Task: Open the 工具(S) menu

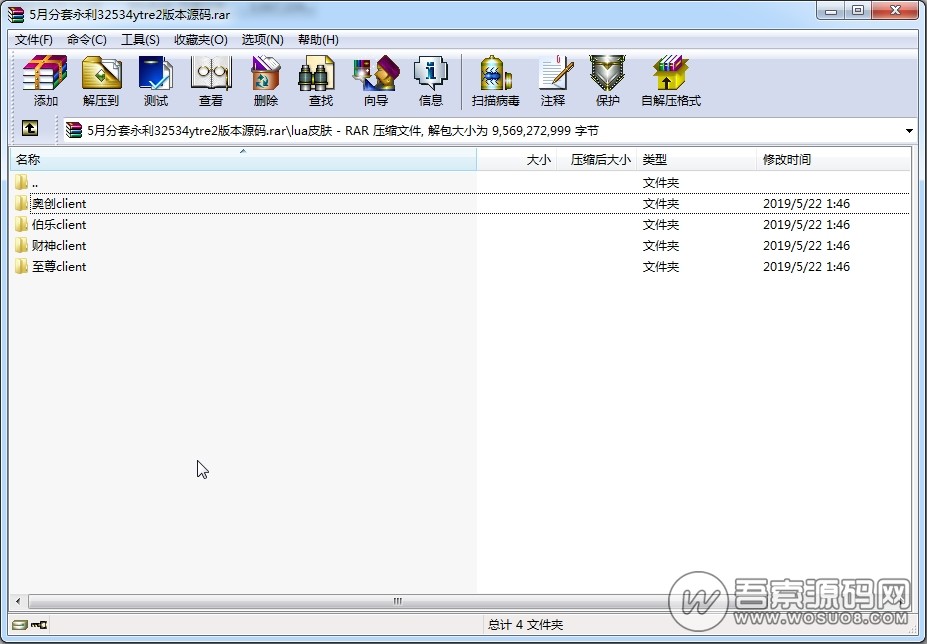Action: click(140, 40)
